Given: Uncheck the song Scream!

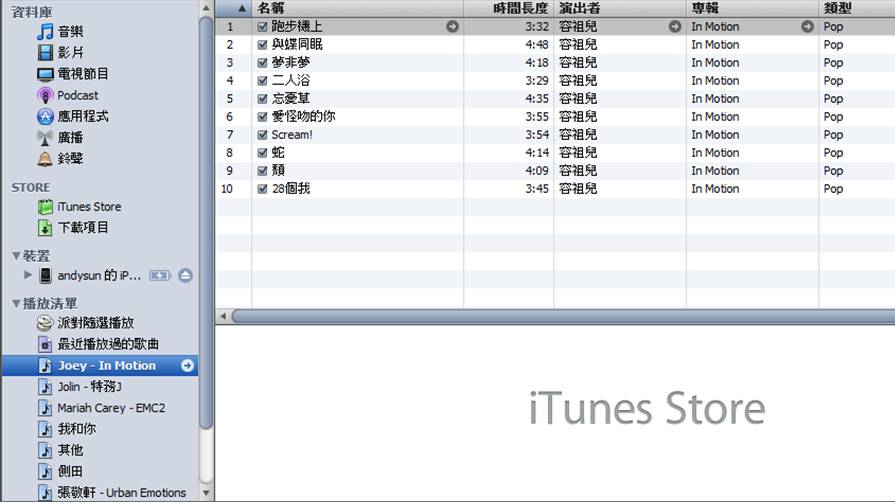Looking at the screenshot, I should pyautogui.click(x=263, y=135).
